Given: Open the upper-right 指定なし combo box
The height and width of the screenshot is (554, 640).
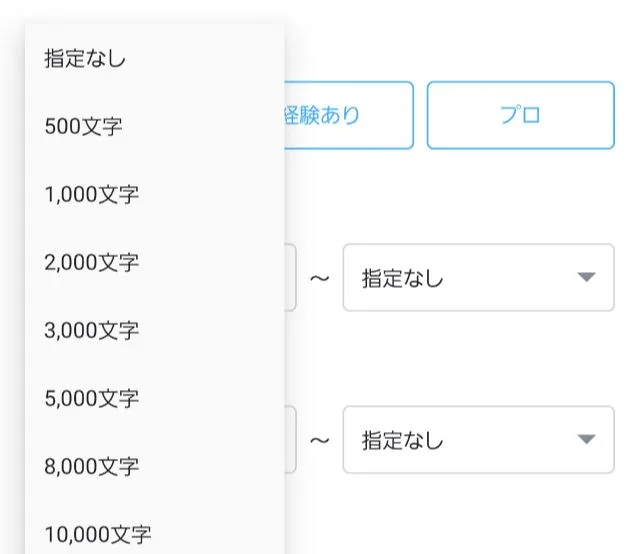Looking at the screenshot, I should pyautogui.click(x=478, y=277).
